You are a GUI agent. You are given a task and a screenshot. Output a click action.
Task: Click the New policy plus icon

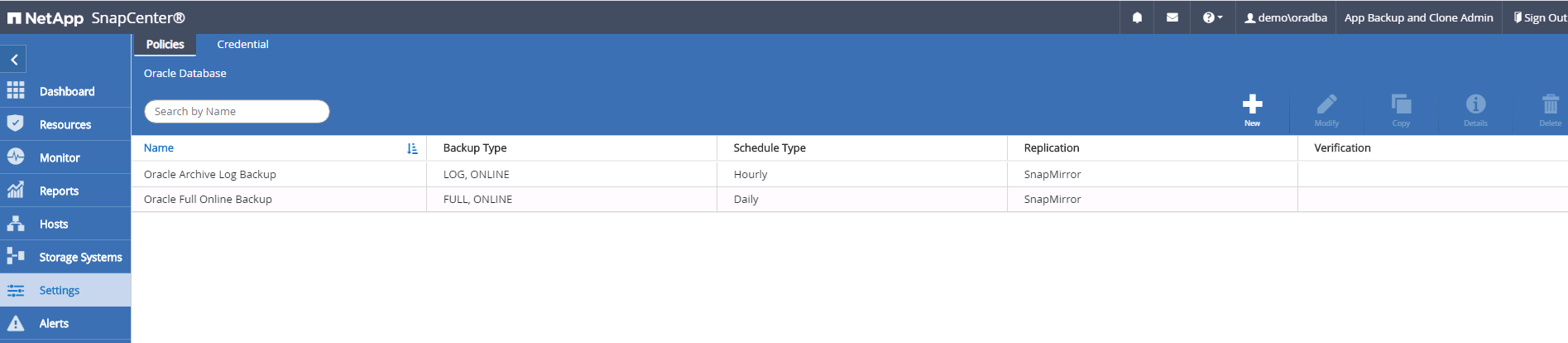point(1252,105)
